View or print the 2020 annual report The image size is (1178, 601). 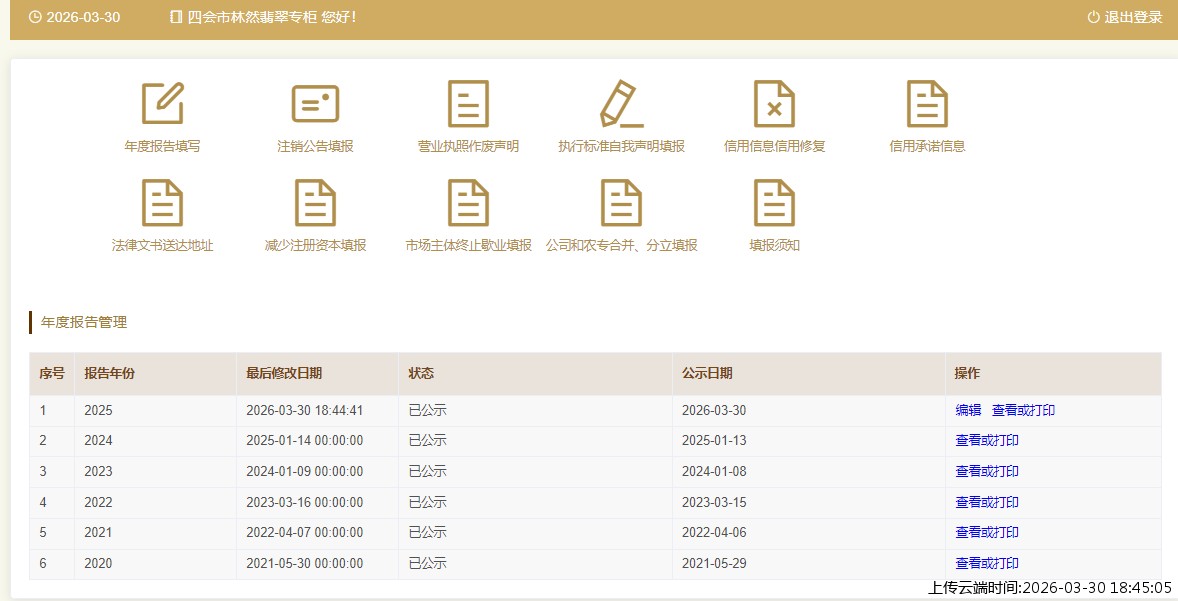point(987,563)
